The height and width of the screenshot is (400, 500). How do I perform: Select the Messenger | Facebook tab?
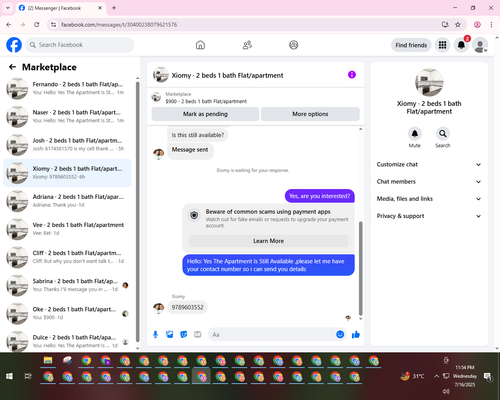[x=60, y=8]
